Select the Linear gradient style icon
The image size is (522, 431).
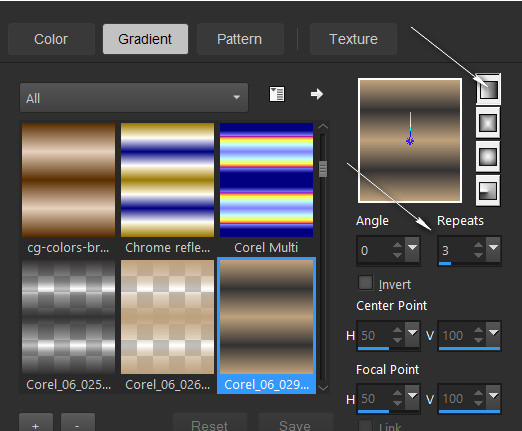488,89
